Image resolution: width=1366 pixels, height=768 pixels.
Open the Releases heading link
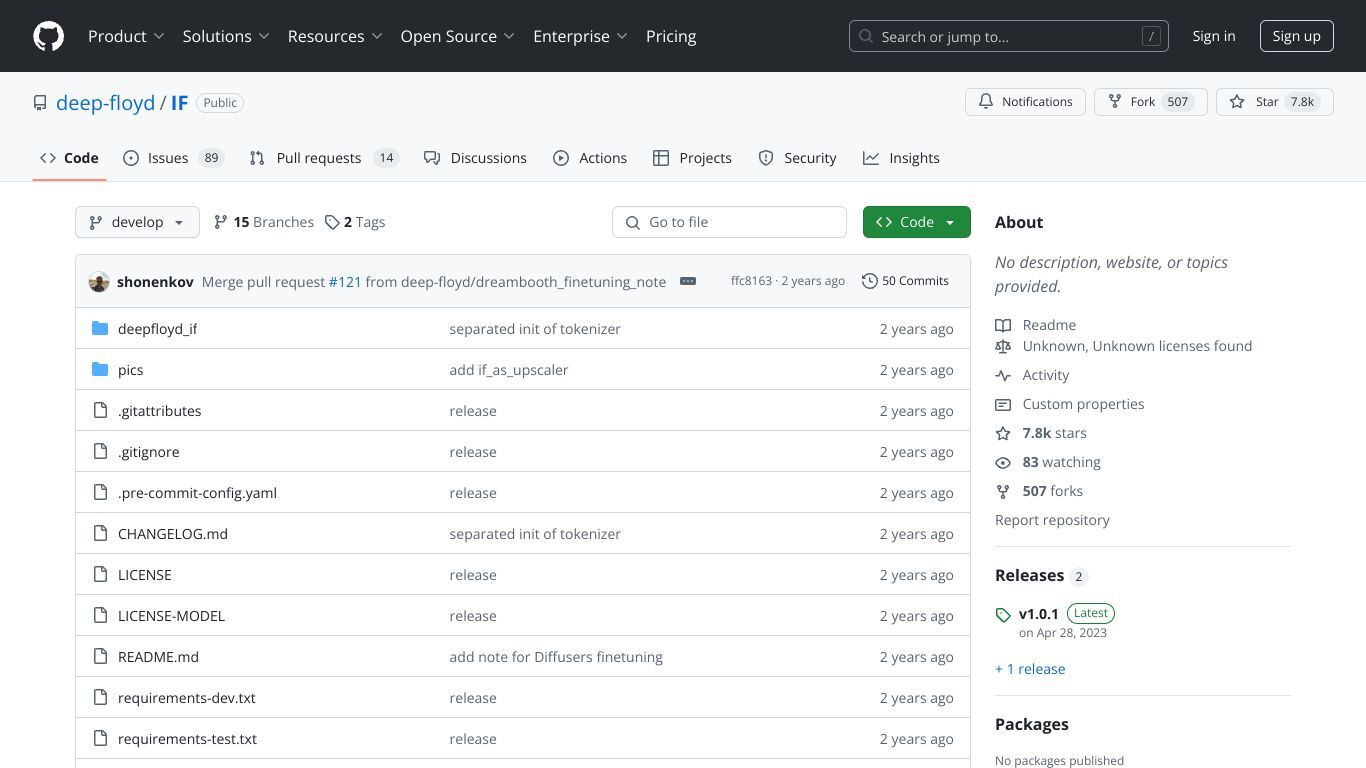pyautogui.click(x=1029, y=575)
